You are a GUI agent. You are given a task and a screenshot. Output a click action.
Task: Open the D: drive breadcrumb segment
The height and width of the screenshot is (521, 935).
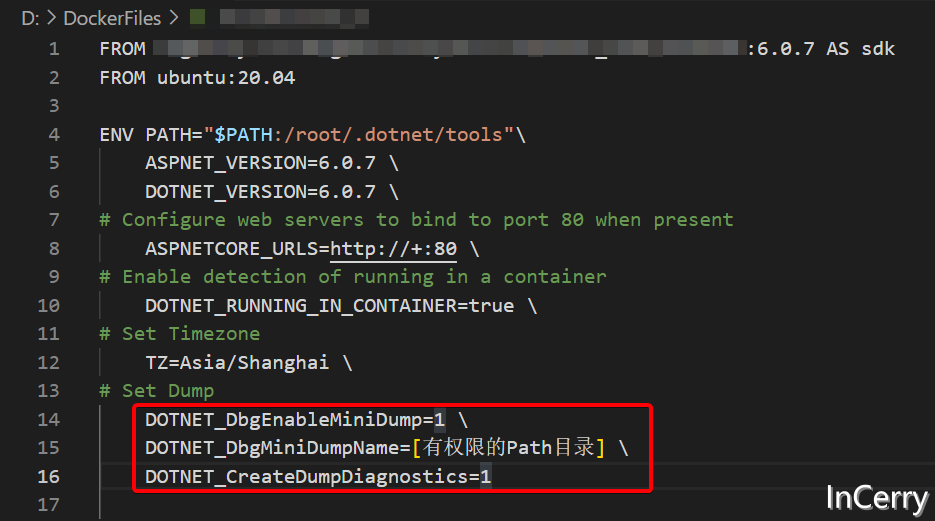30,18
